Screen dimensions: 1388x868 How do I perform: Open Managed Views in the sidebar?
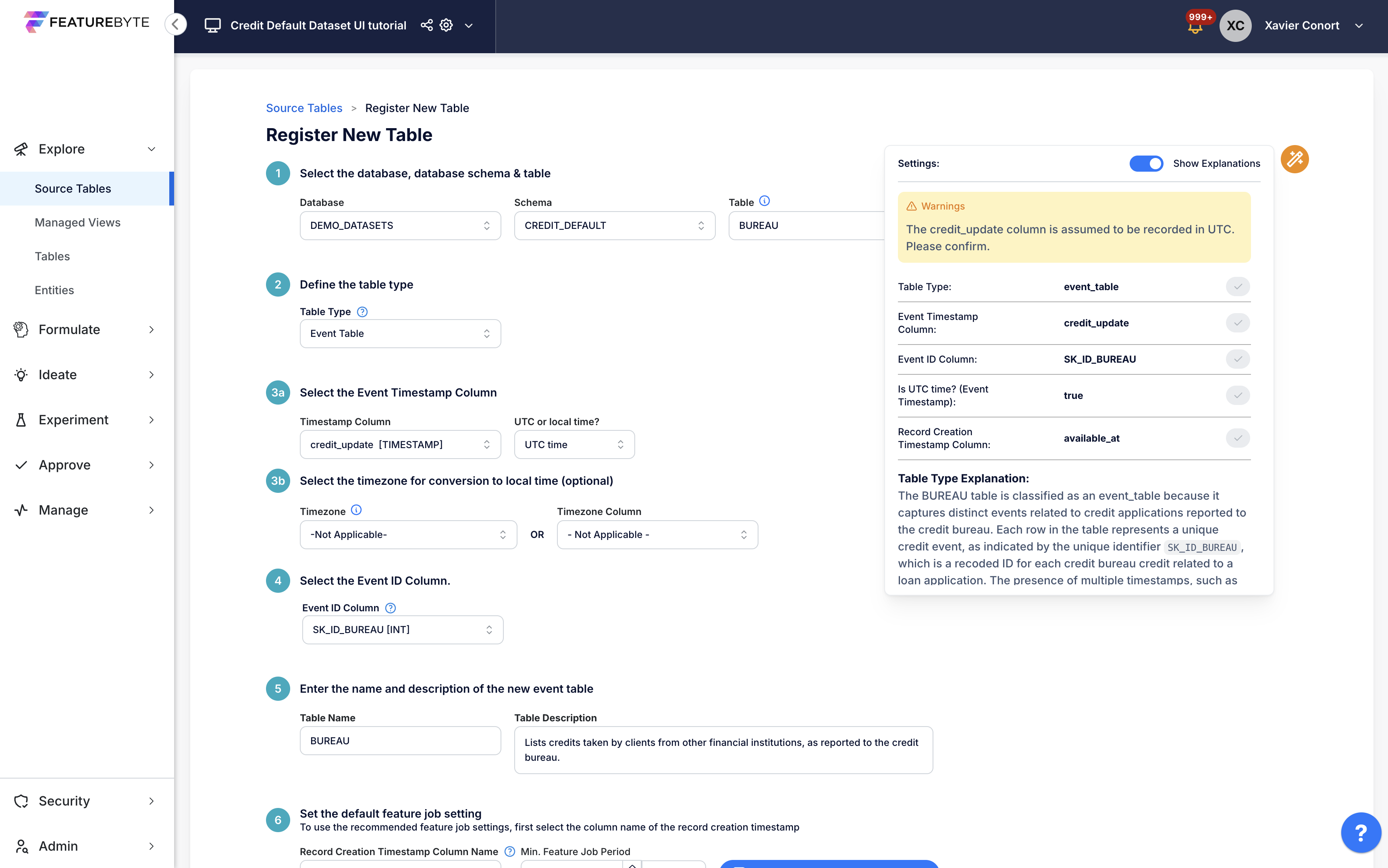pos(77,223)
